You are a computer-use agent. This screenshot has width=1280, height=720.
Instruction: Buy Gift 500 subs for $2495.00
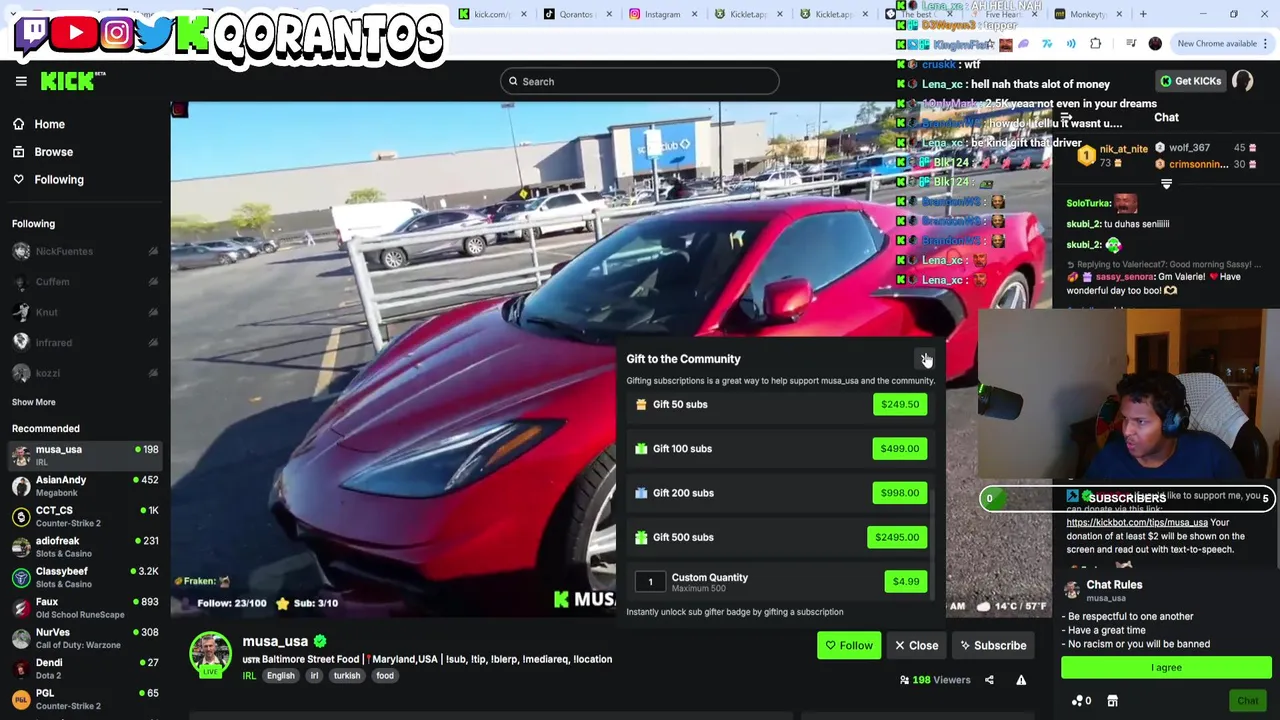(897, 537)
